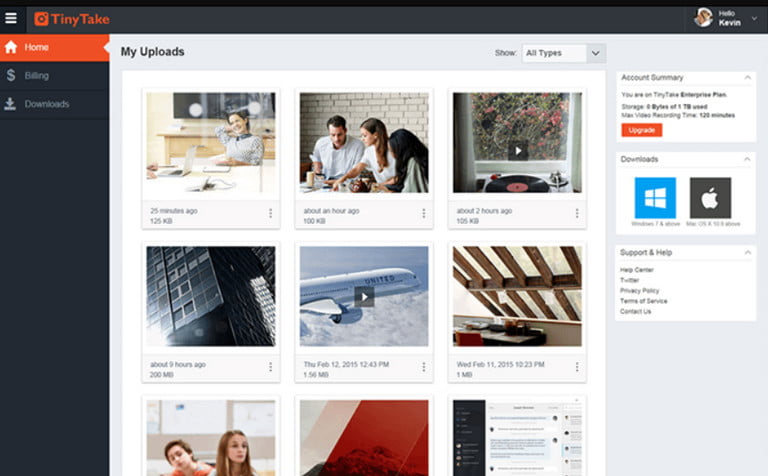This screenshot has height=476, width=768.
Task: Click Kevin's profile avatar
Action: [x=704, y=17]
